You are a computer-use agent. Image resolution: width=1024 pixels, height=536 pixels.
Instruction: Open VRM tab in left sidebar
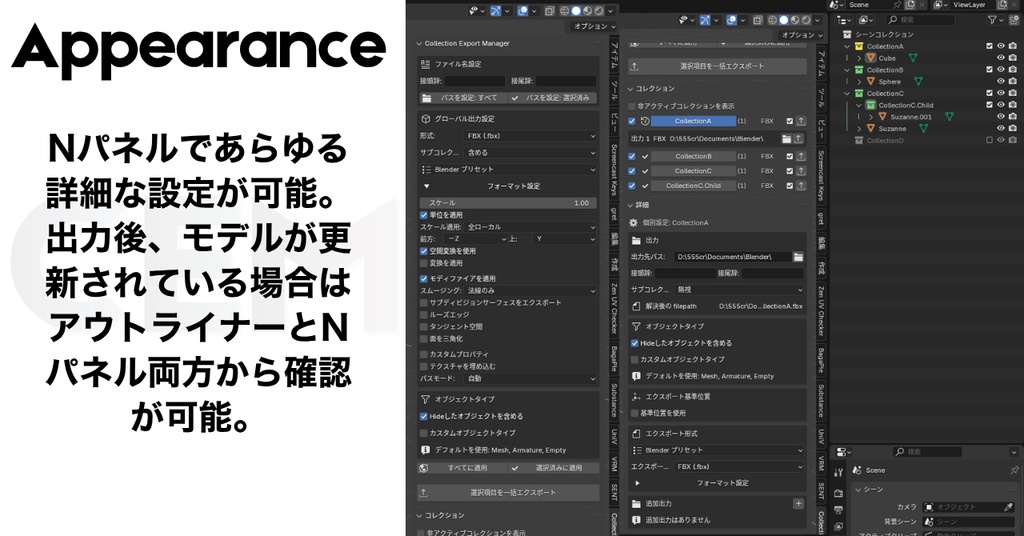614,464
